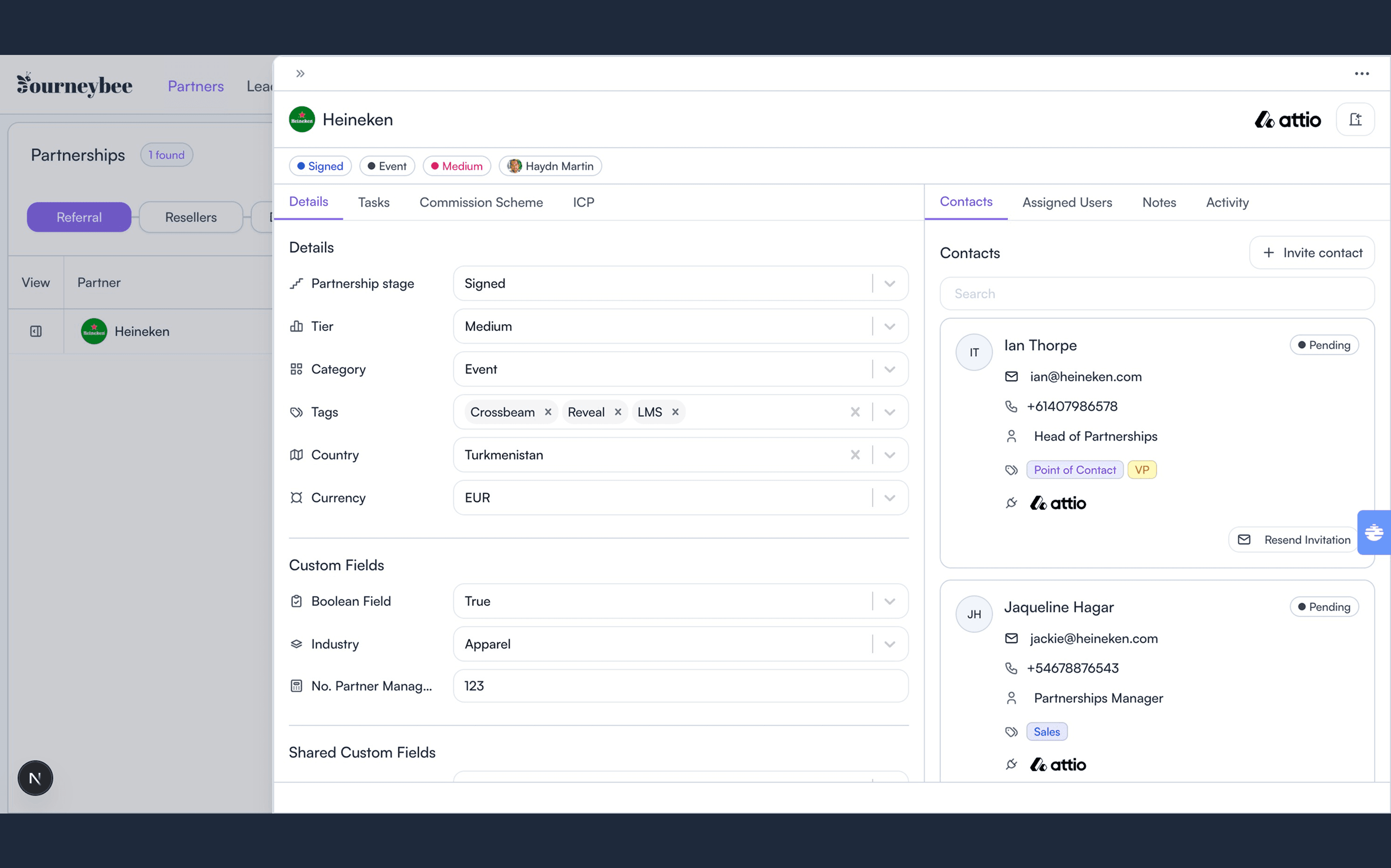Open the three-dot more options menu
The width and height of the screenshot is (1391, 868).
pyautogui.click(x=1362, y=73)
